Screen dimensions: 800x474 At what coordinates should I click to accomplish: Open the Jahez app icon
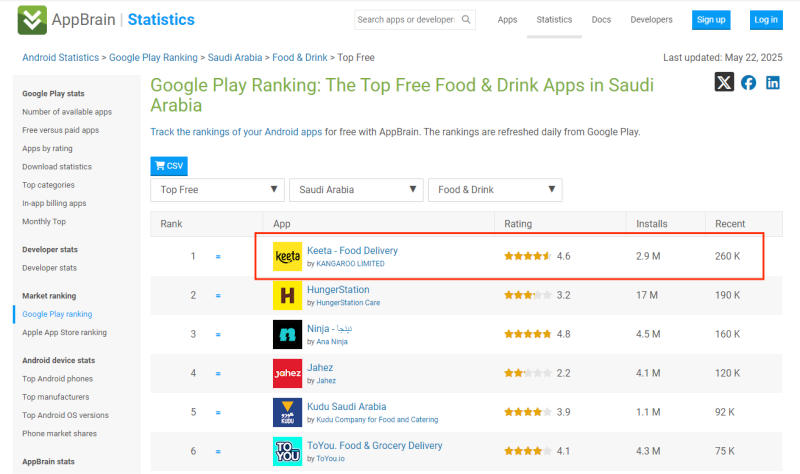tap(287, 373)
